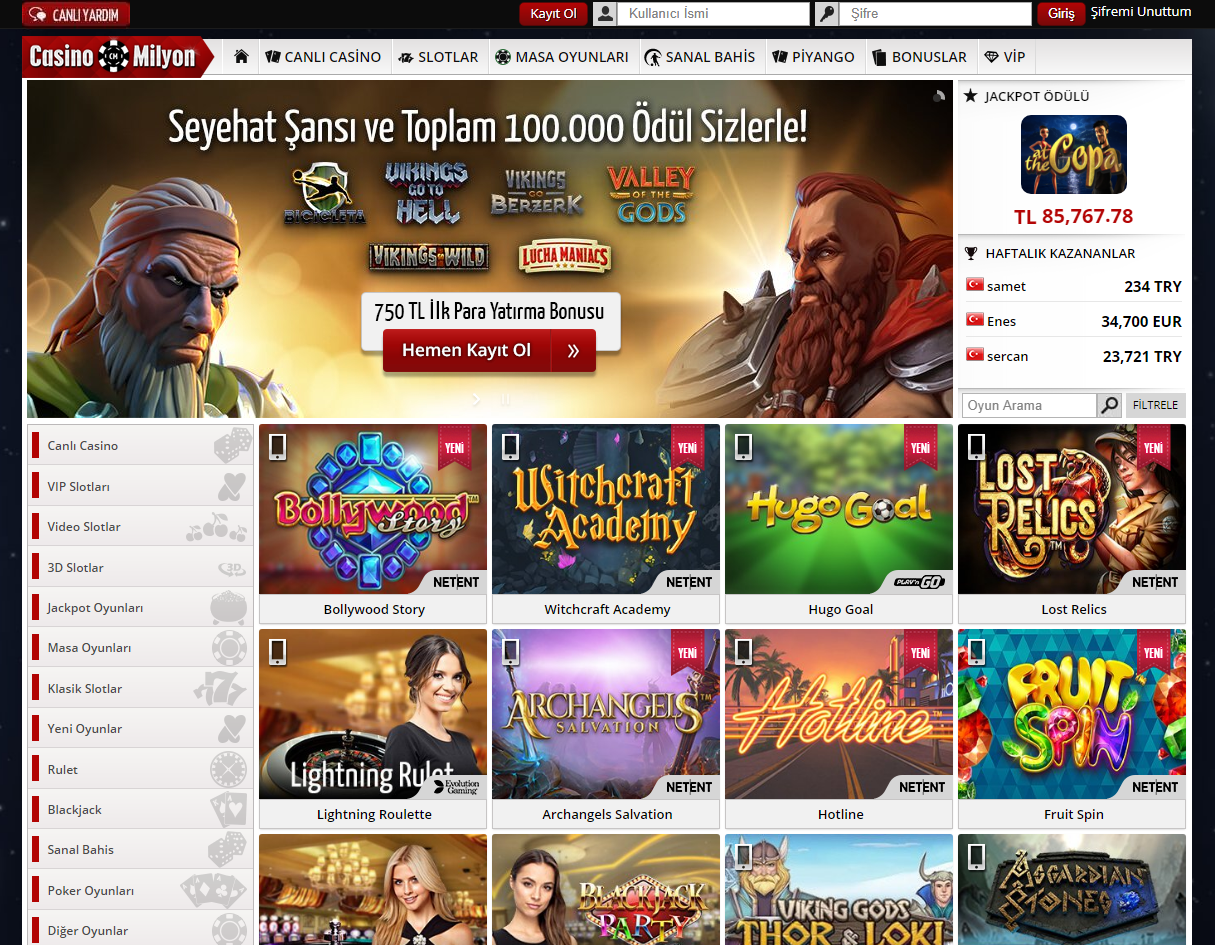Screen dimensions: 1215x945
Task: Click the game search magnifier icon
Action: 1109,405
